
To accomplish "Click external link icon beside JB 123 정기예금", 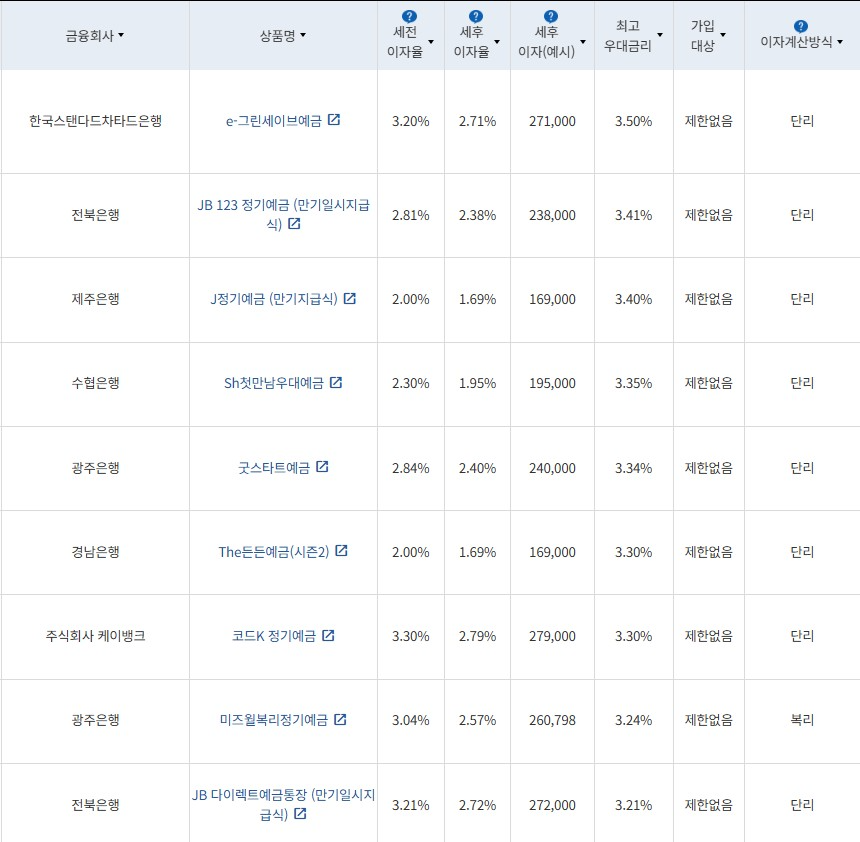I will pyautogui.click(x=294, y=223).
